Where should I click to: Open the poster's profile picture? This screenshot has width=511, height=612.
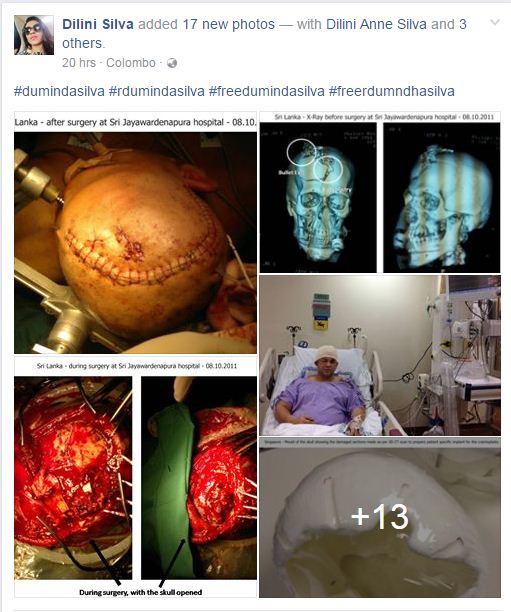(x=34, y=35)
